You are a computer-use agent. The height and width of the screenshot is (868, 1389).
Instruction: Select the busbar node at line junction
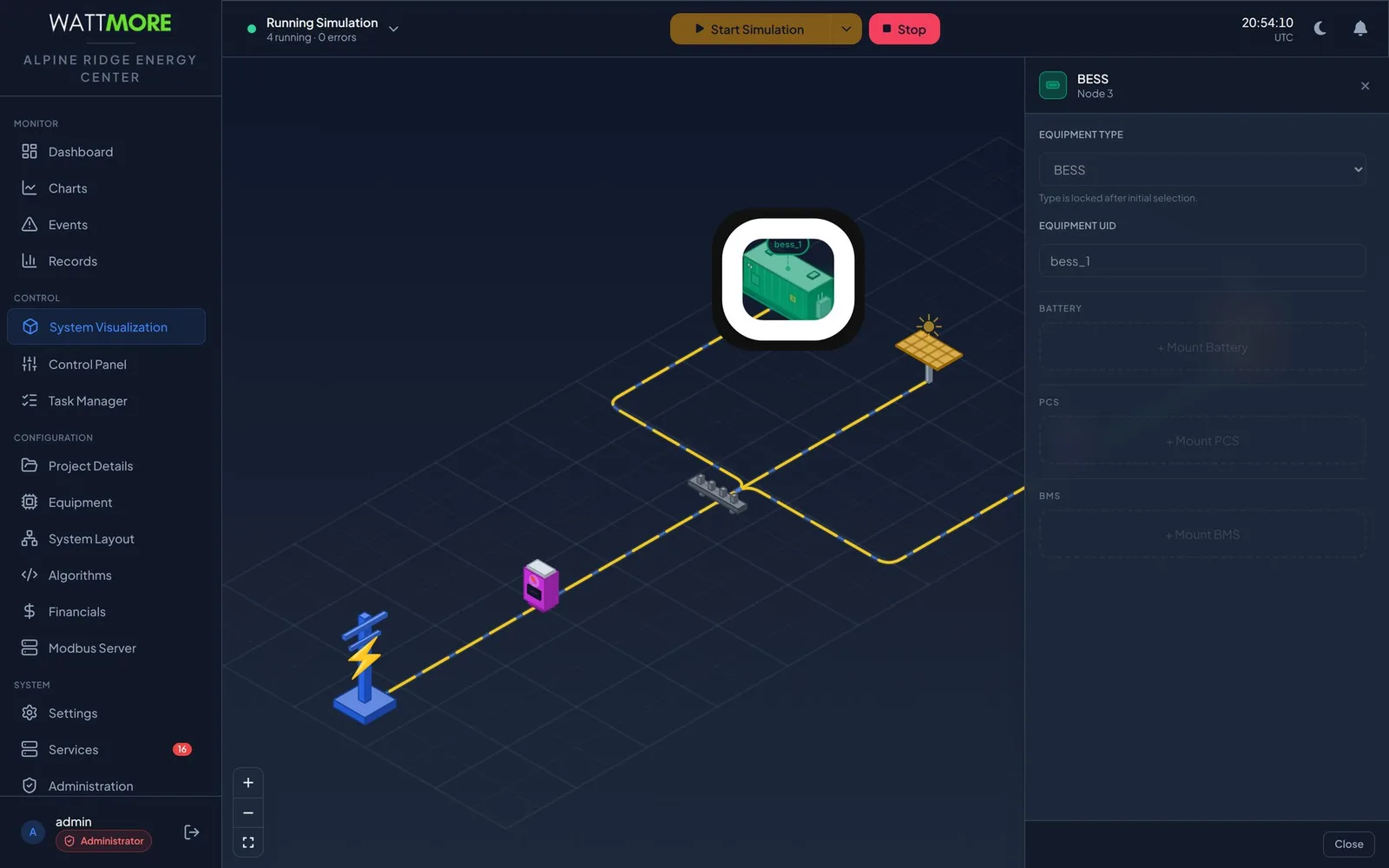(x=717, y=494)
